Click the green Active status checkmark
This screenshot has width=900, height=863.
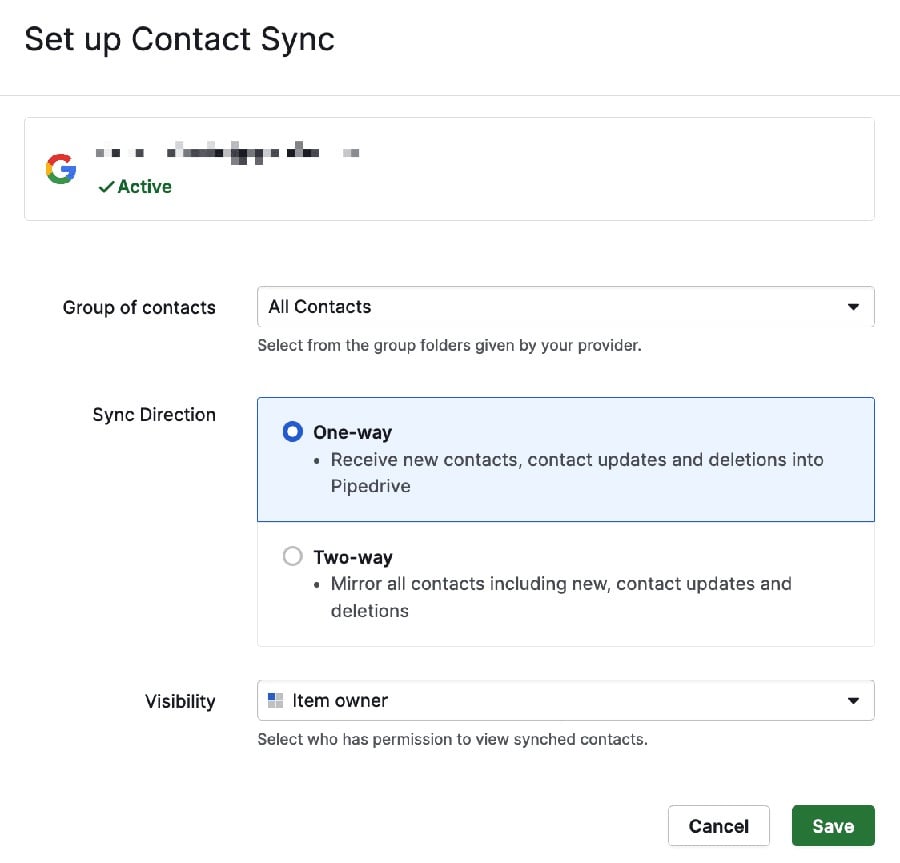click(x=104, y=186)
